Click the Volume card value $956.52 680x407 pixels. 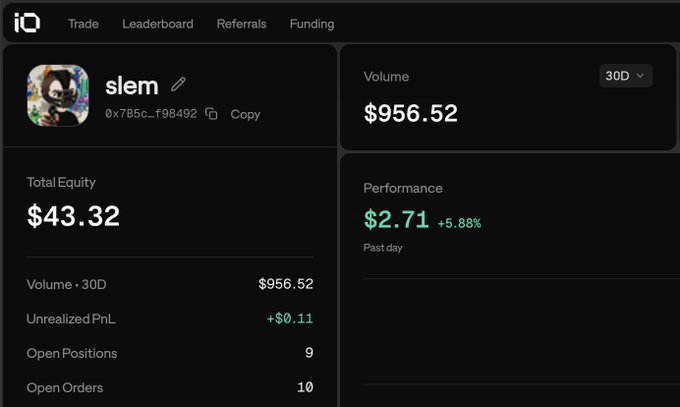(x=411, y=113)
